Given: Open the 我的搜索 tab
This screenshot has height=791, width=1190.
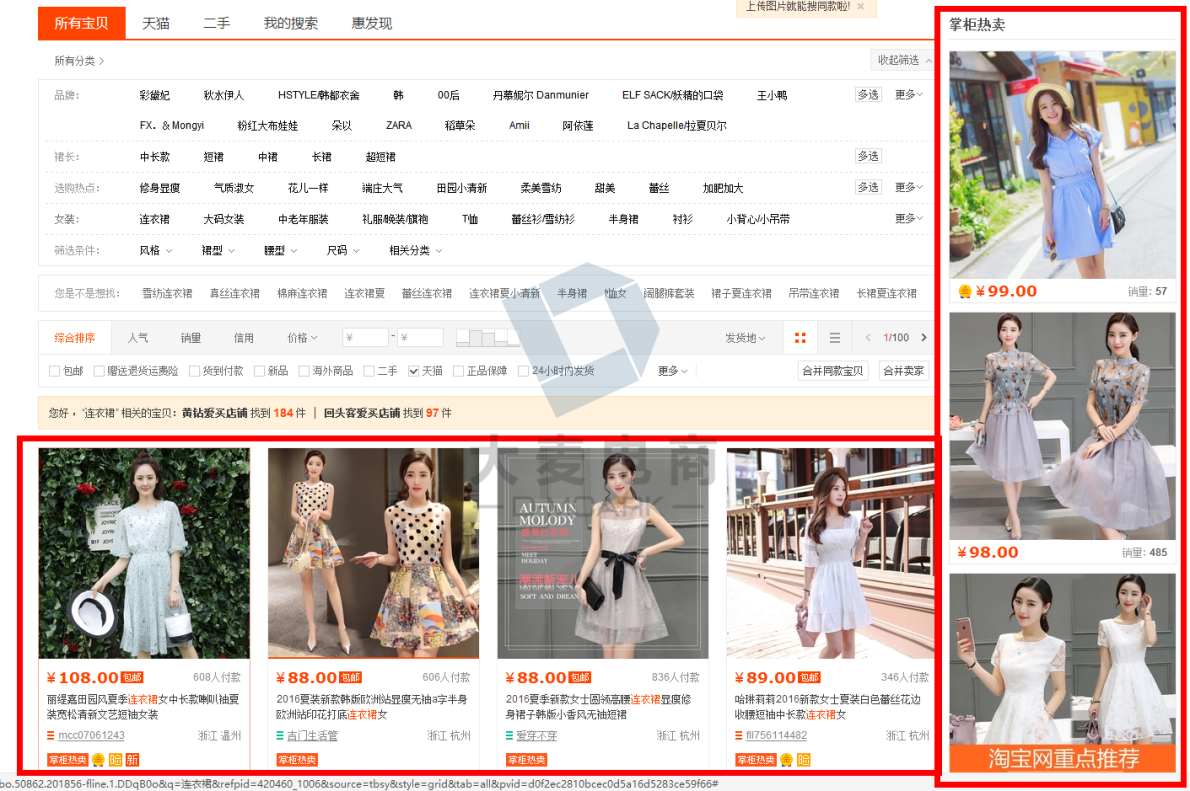Looking at the screenshot, I should pyautogui.click(x=291, y=24).
